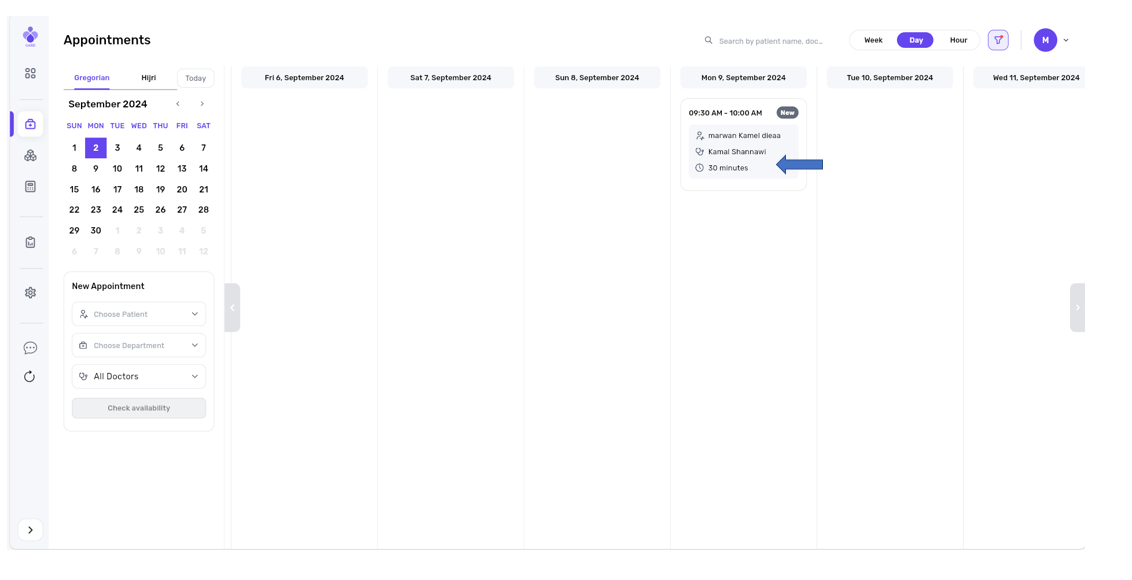Open the Choose Department dropdown
Image resolution: width=1132 pixels, height=580 pixels.
tap(139, 345)
